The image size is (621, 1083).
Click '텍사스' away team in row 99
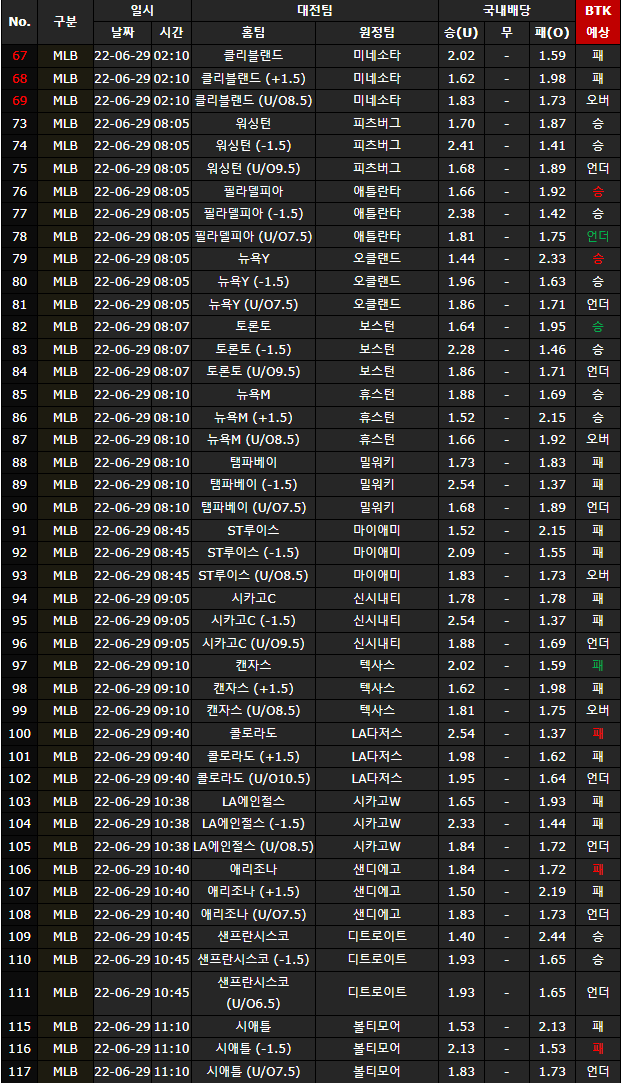click(377, 711)
